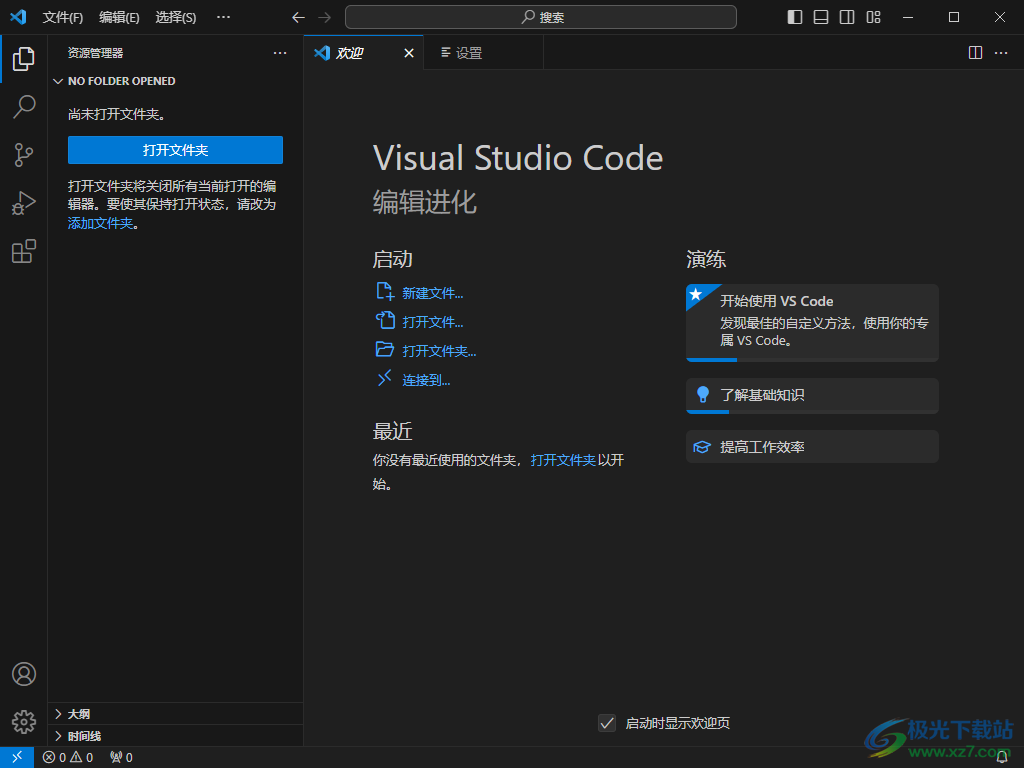Toggle the bottom panel layout icon

pos(821,17)
